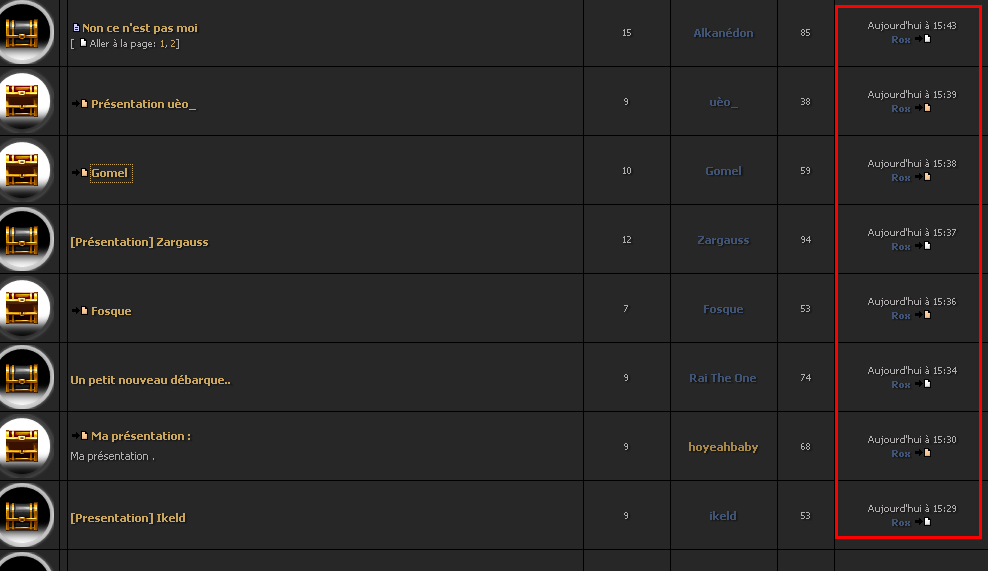
Task: Open the topic Un petit nouveau débarque..
Action: (150, 380)
